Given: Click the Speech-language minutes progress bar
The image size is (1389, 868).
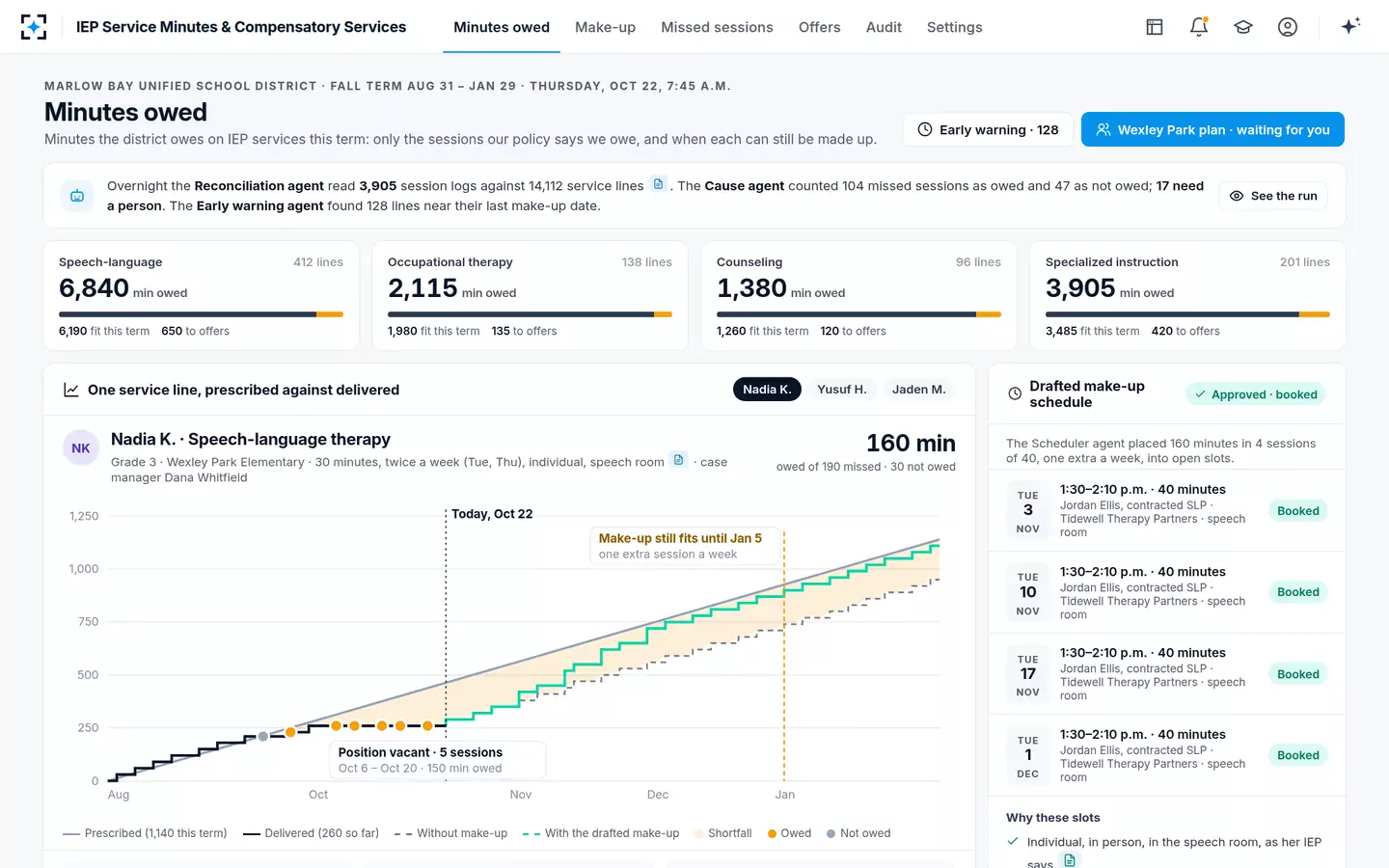Looking at the screenshot, I should coord(201,314).
